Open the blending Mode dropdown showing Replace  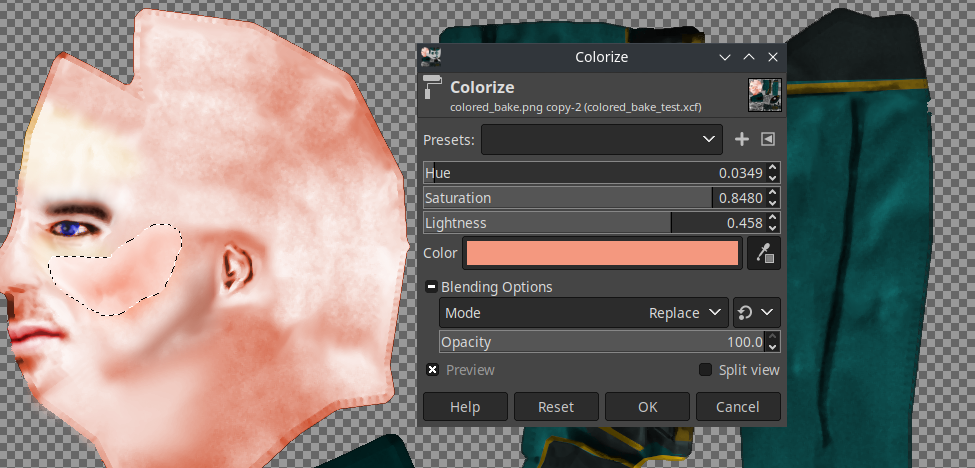583,313
